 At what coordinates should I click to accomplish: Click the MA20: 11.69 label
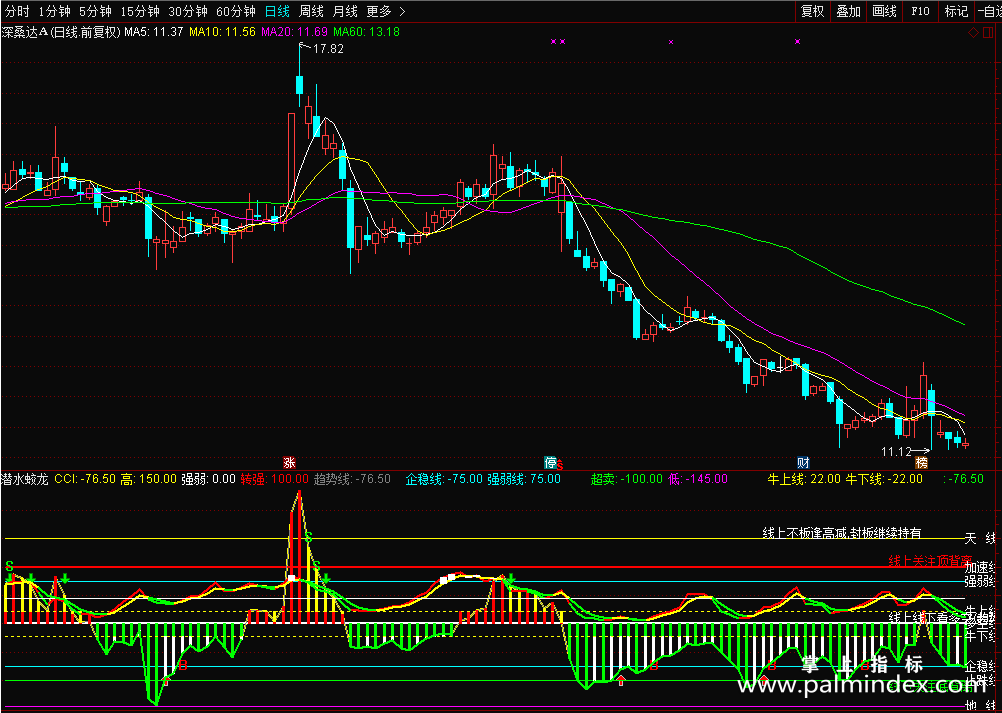tap(295, 31)
